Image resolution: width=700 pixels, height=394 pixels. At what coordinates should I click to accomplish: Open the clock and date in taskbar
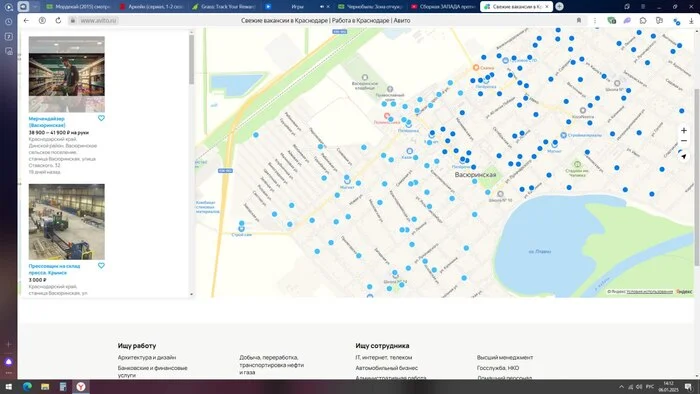coord(668,386)
